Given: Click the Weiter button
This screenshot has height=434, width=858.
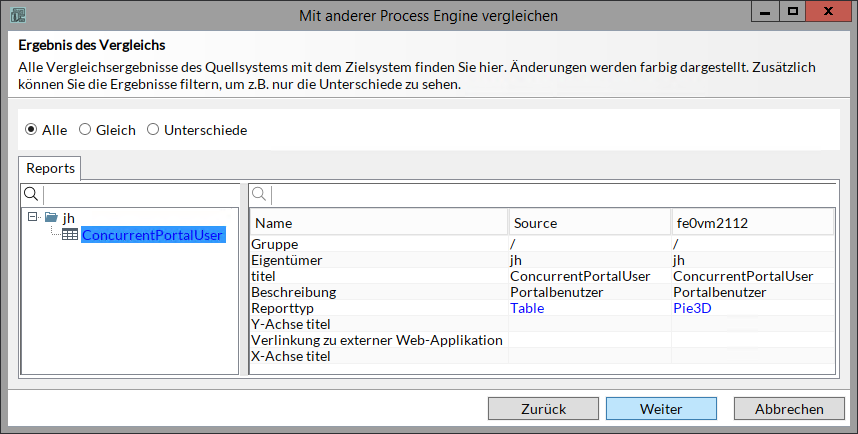Looking at the screenshot, I should pos(661,409).
